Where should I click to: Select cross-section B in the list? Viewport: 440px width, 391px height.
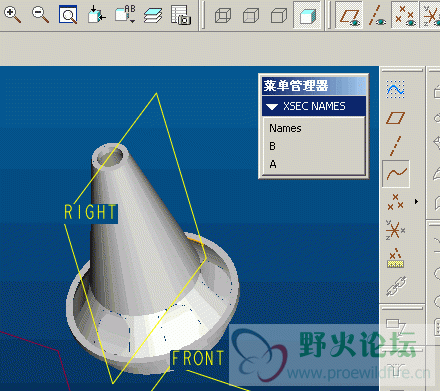tap(272, 146)
